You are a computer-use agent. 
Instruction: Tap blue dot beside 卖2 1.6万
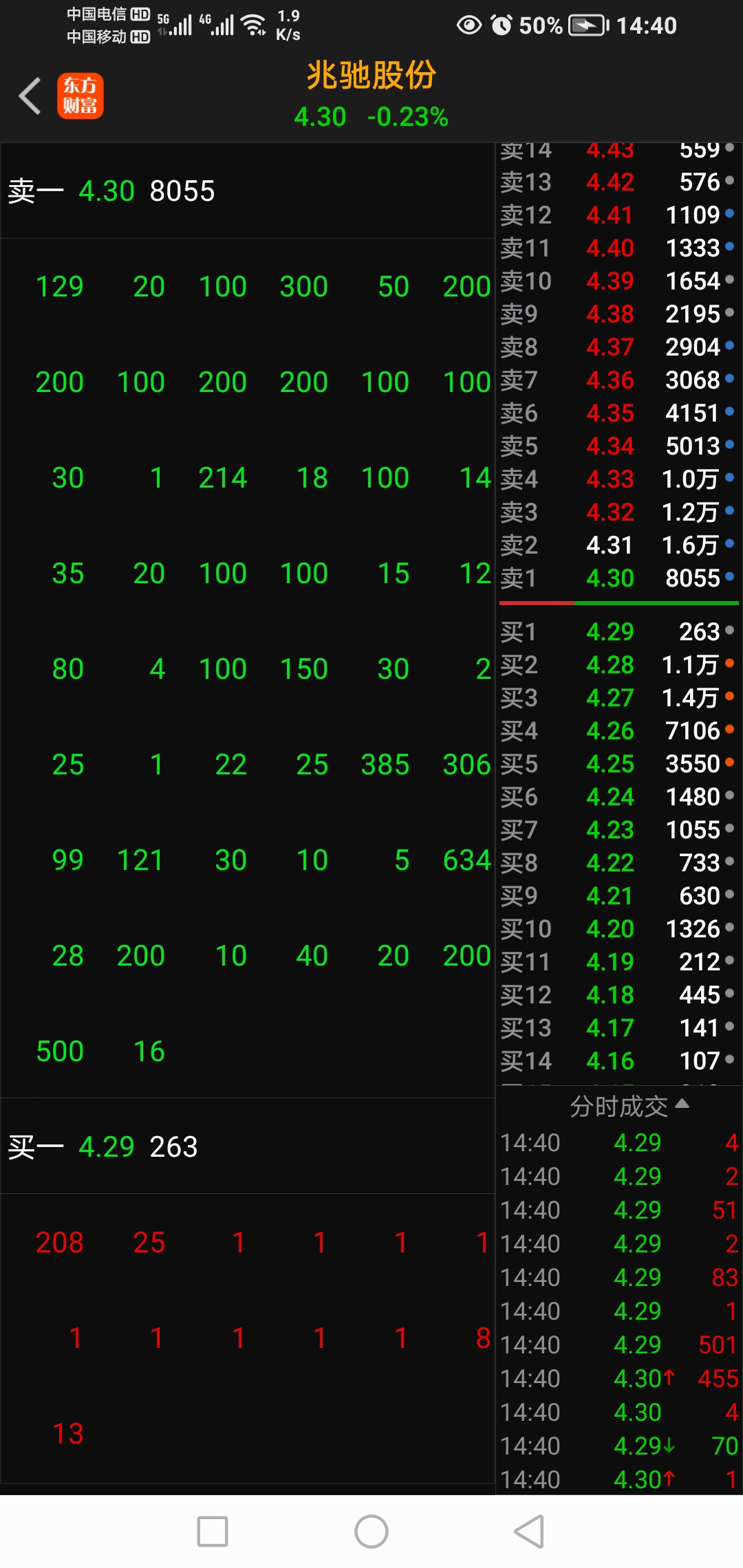coord(730,543)
